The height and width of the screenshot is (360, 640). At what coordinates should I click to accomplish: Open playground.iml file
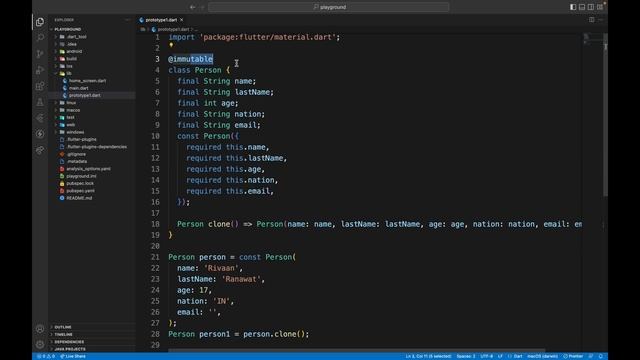point(81,176)
